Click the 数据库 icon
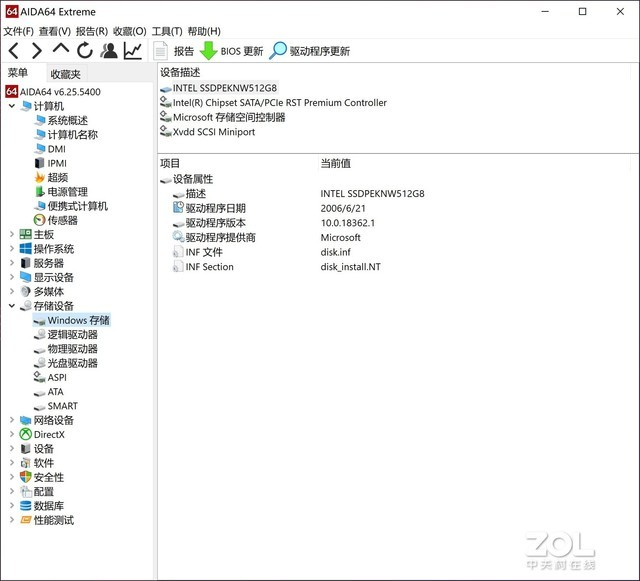 point(26,506)
